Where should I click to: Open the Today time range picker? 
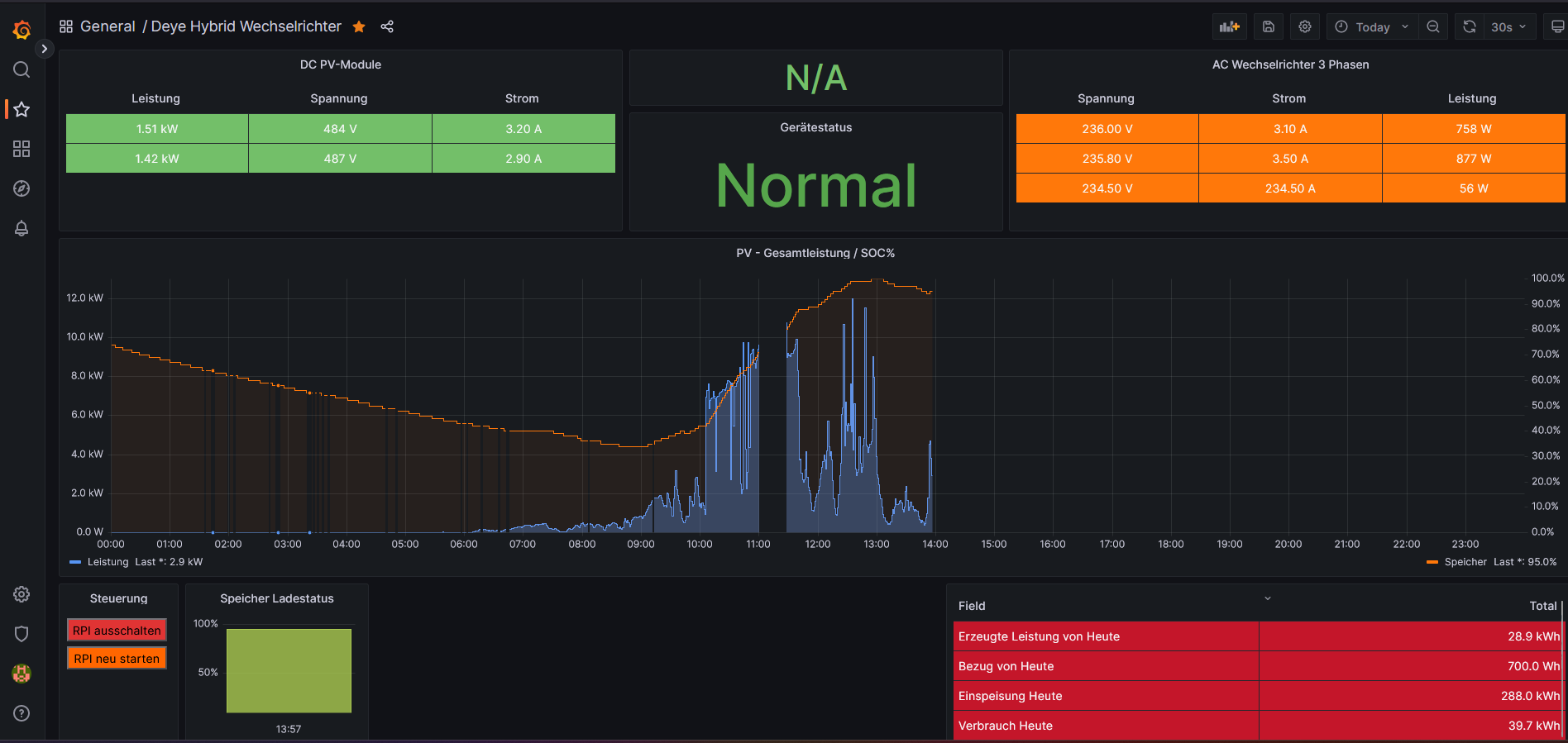(x=1372, y=26)
